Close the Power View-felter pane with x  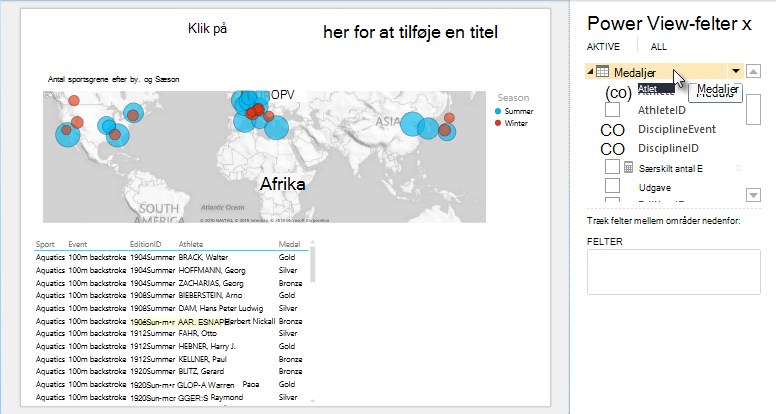click(x=746, y=24)
